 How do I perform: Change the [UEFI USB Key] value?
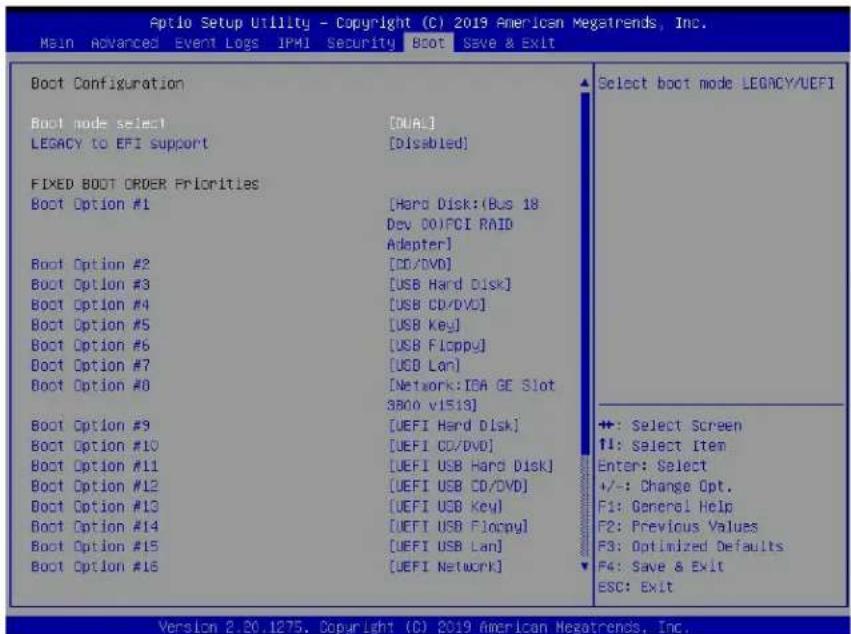coord(446,506)
